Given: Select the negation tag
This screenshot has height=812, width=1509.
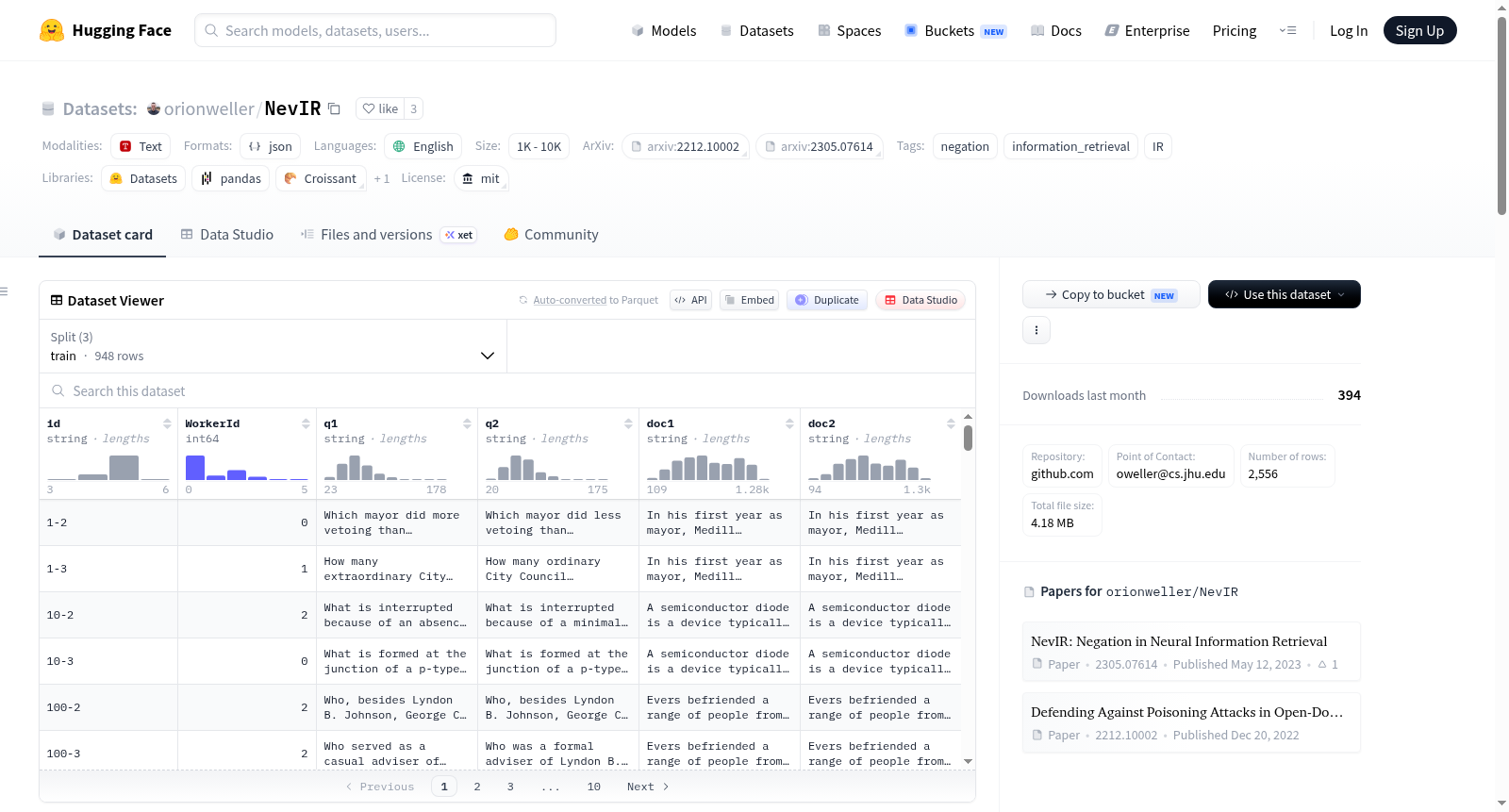Looking at the screenshot, I should [x=965, y=146].
